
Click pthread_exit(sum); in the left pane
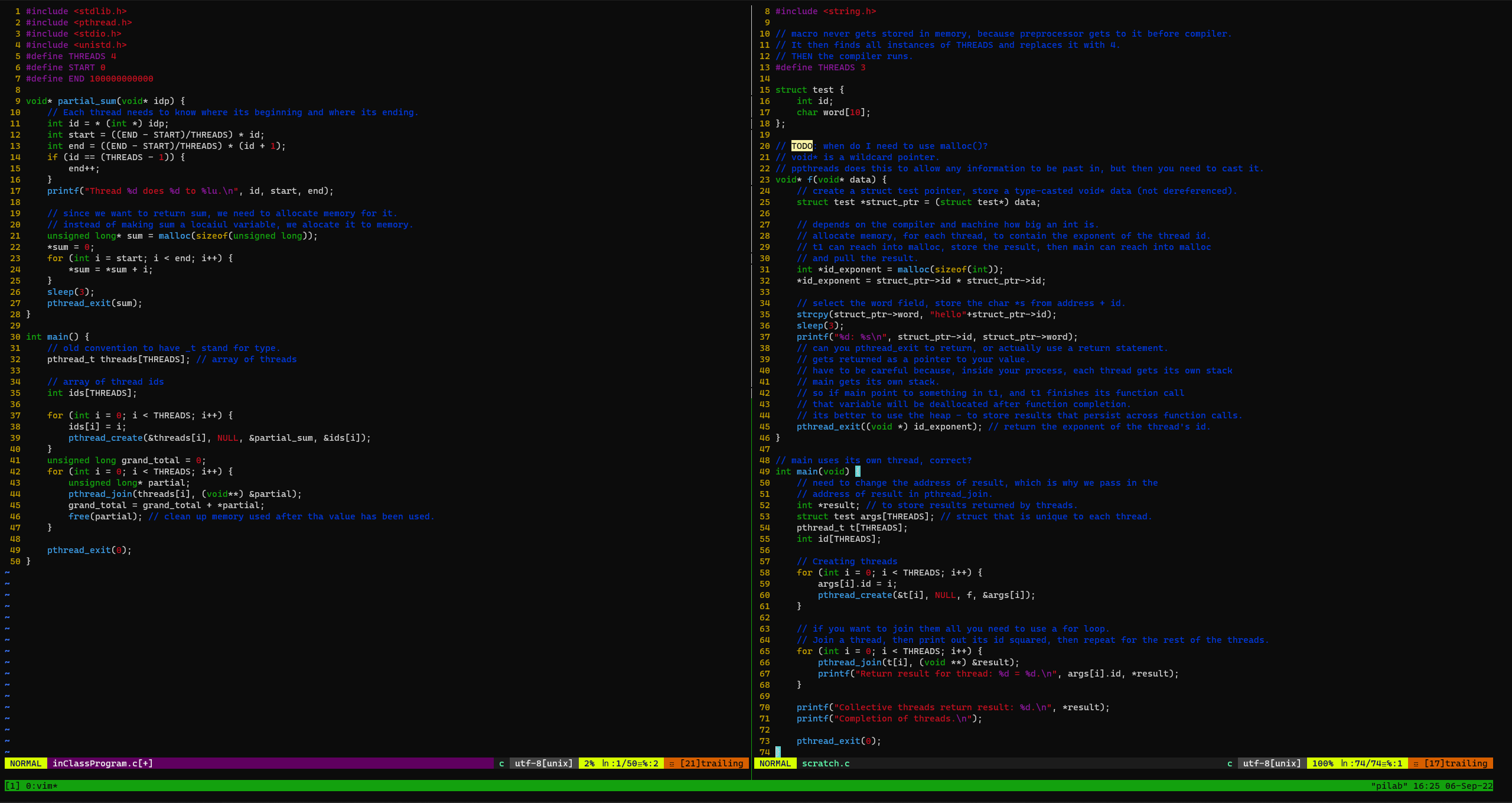point(94,303)
